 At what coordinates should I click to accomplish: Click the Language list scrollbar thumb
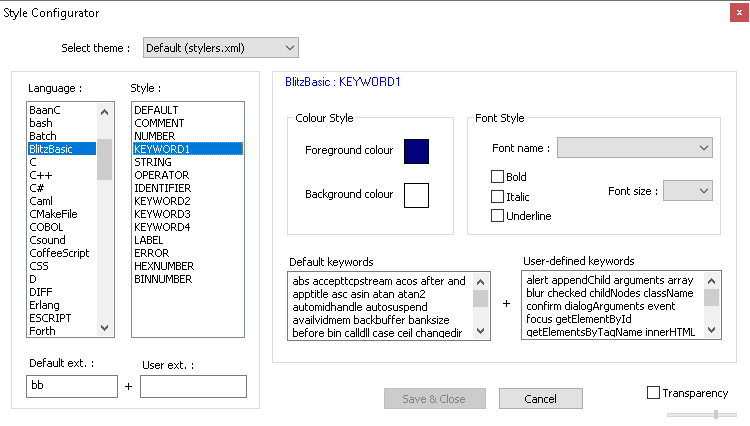(x=104, y=159)
